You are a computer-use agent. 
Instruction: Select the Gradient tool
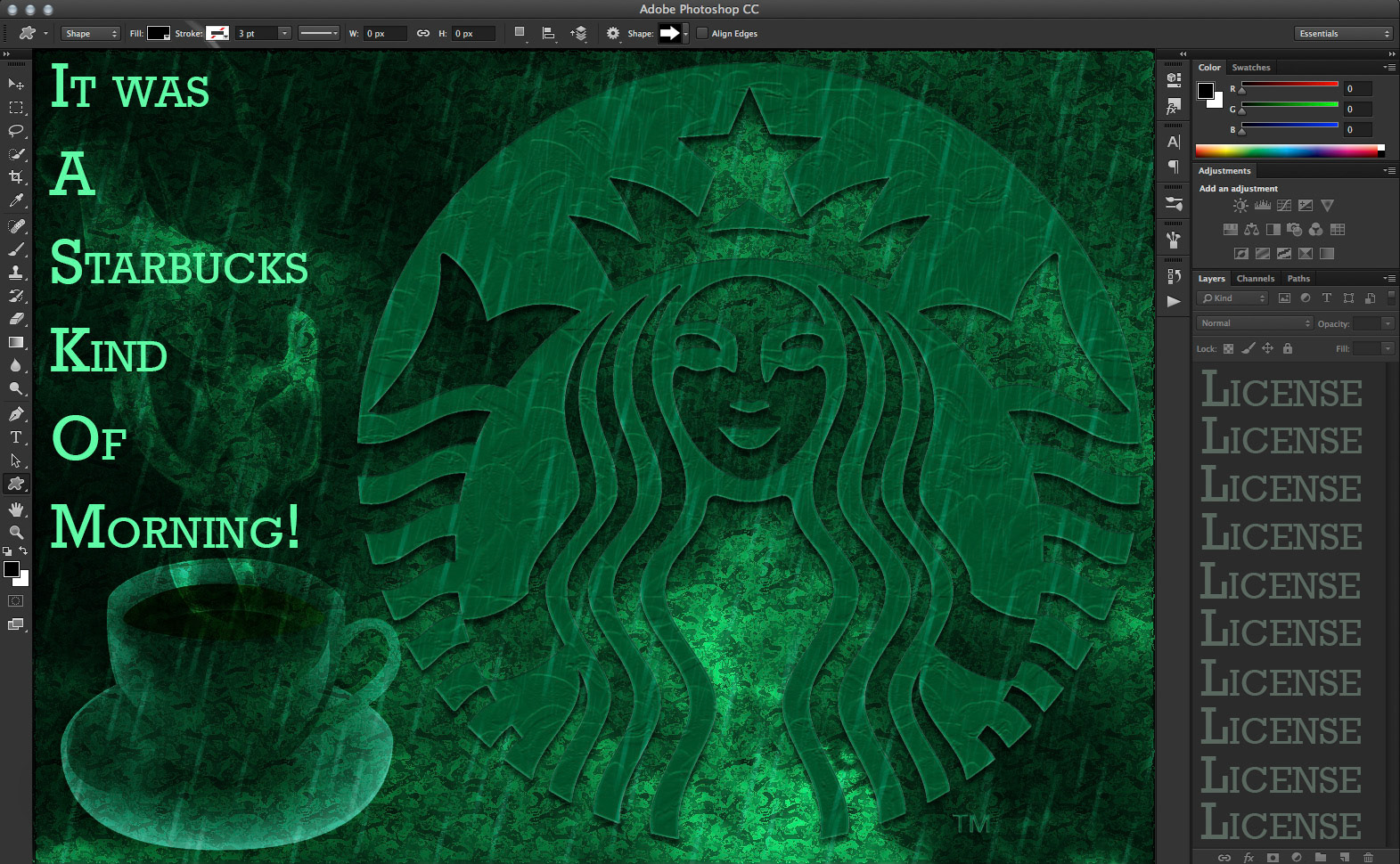(16, 342)
